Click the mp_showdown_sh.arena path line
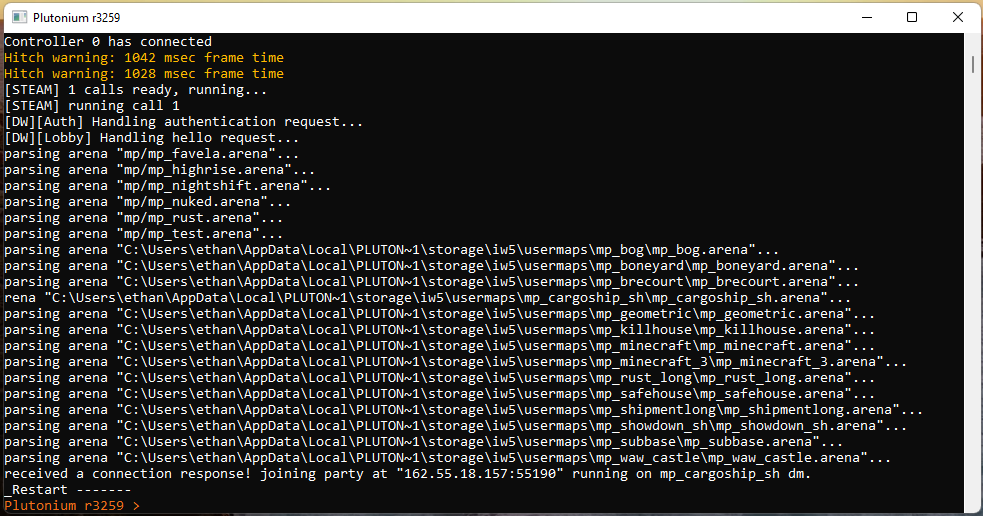The width and height of the screenshot is (983, 516). [455, 425]
